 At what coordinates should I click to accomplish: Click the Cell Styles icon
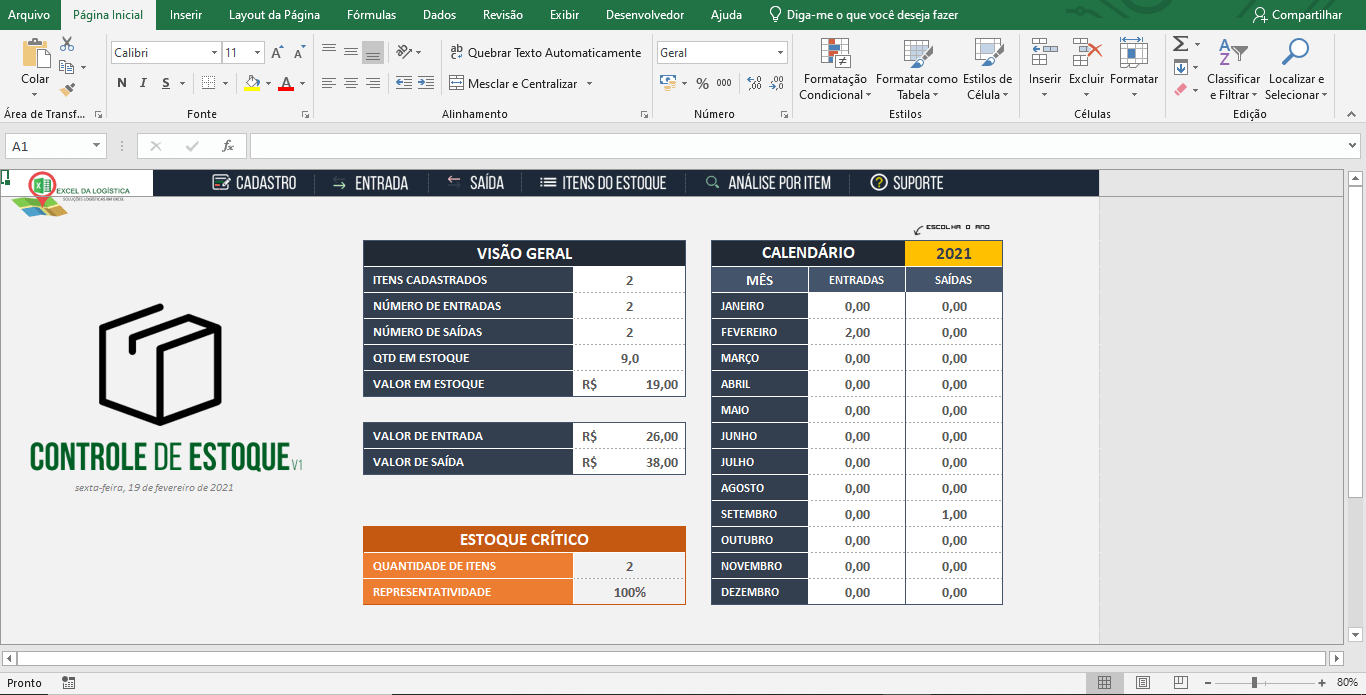coord(988,67)
